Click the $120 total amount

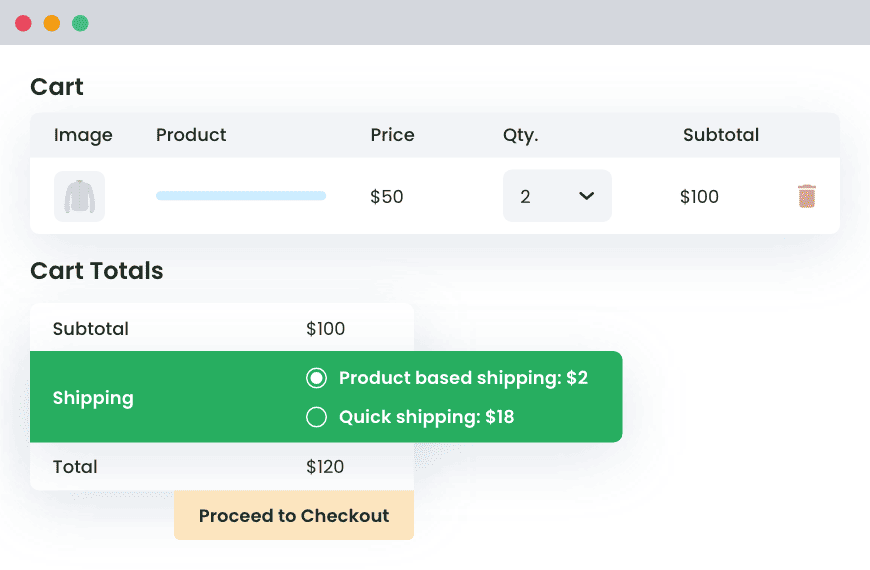click(x=325, y=467)
